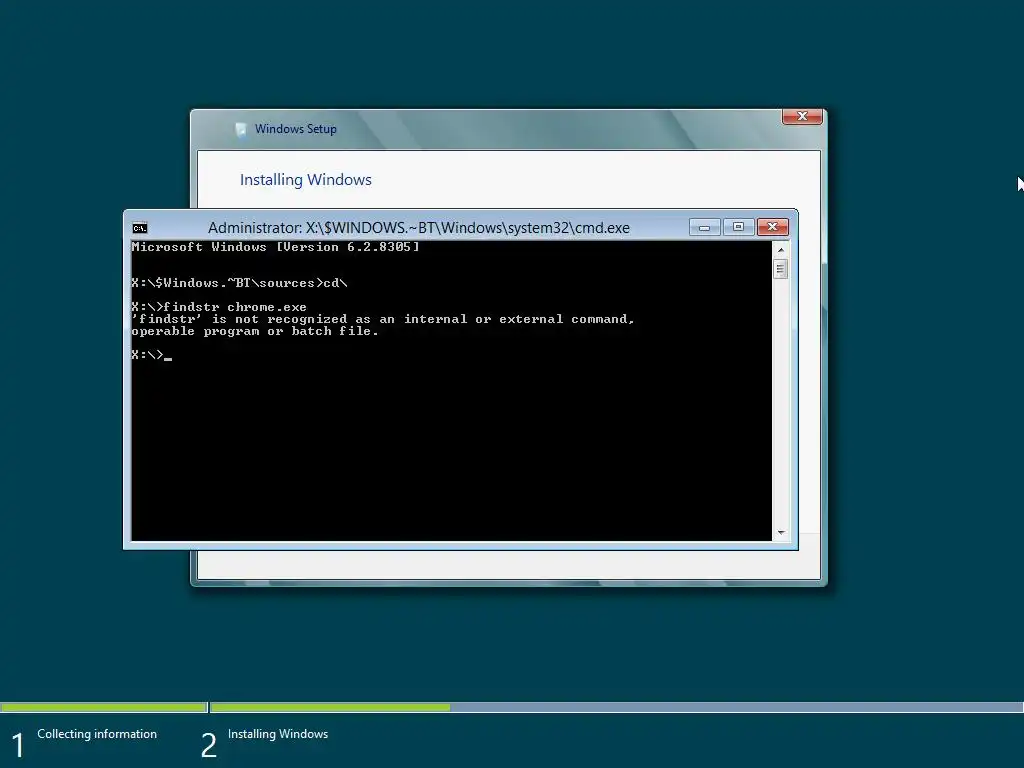This screenshot has width=1024, height=768.
Task: Click the Windows Setup title icon
Action: click(241, 129)
